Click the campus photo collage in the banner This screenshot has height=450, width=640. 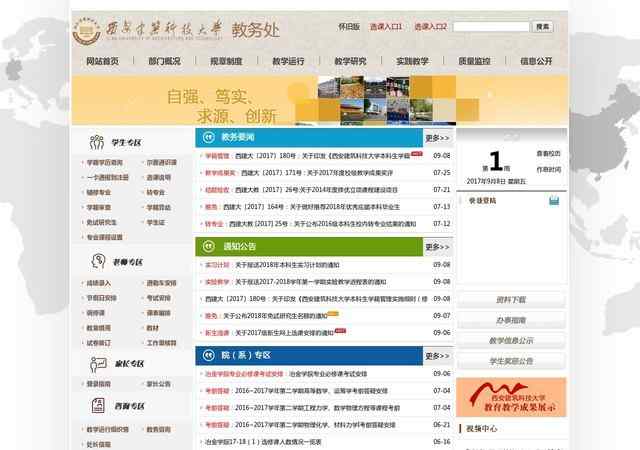tap(387, 100)
